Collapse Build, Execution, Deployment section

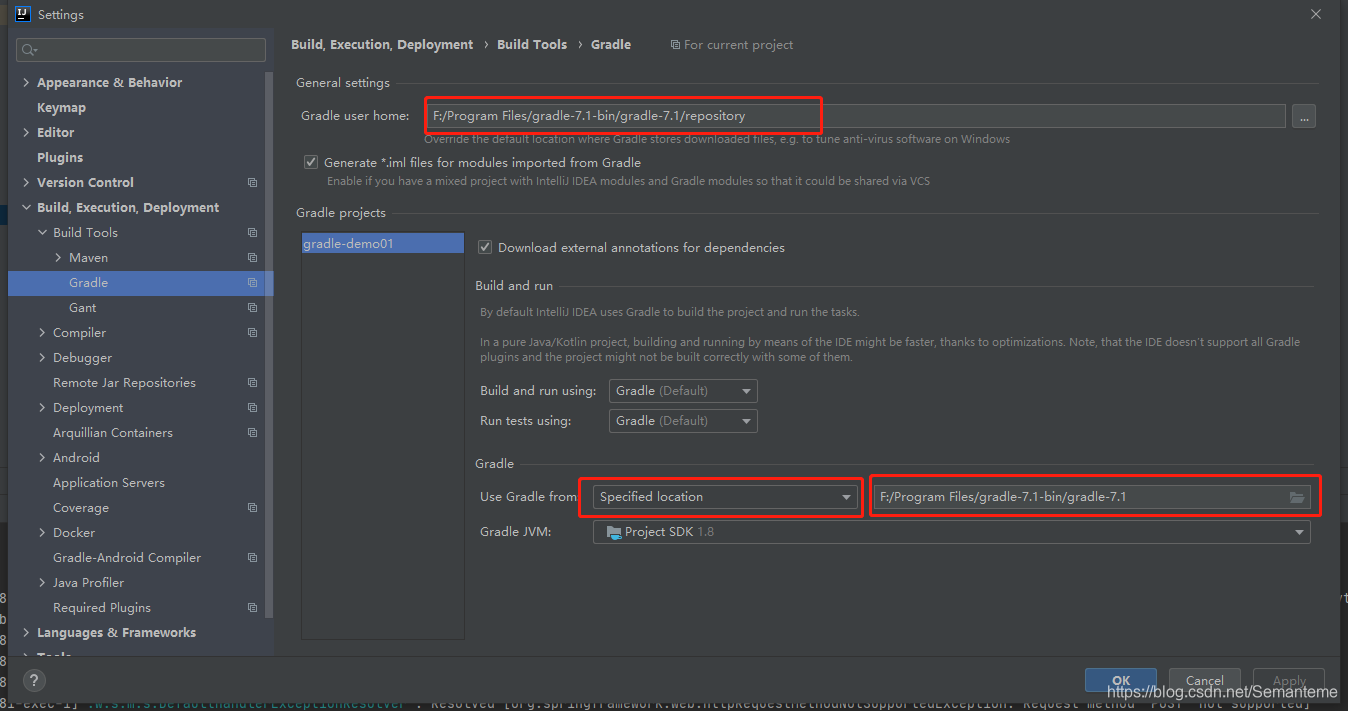coord(26,208)
